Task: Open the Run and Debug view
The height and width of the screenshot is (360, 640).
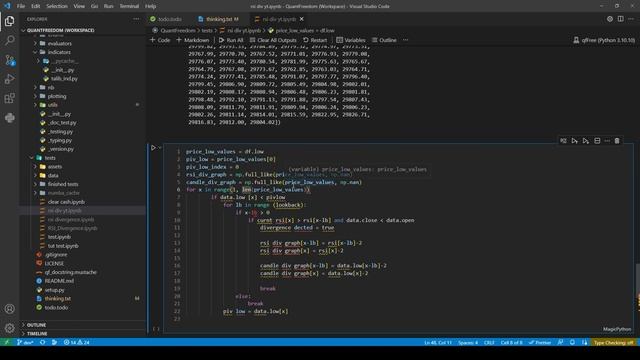Action: tap(9, 79)
